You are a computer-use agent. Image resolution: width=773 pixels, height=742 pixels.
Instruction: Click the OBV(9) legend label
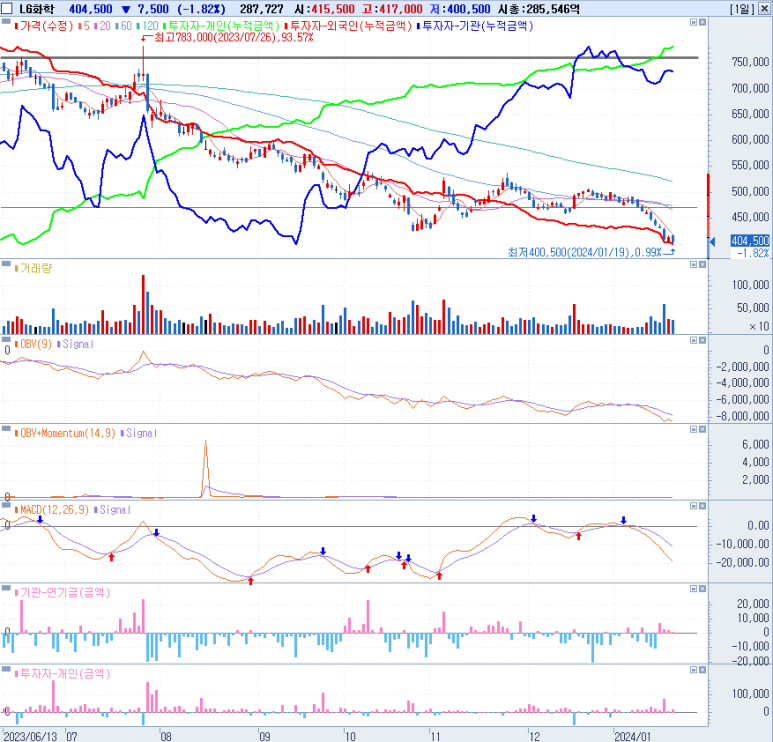pos(35,344)
